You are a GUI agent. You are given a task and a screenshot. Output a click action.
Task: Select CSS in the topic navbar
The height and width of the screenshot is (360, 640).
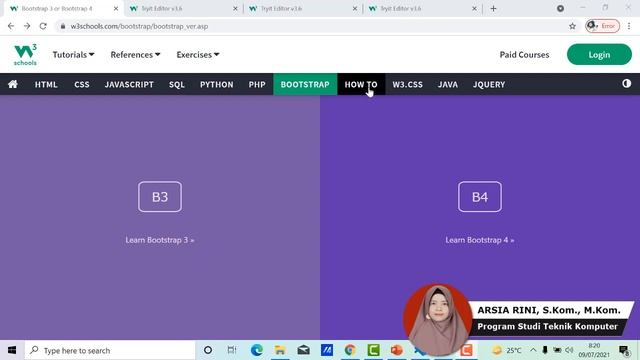82,84
